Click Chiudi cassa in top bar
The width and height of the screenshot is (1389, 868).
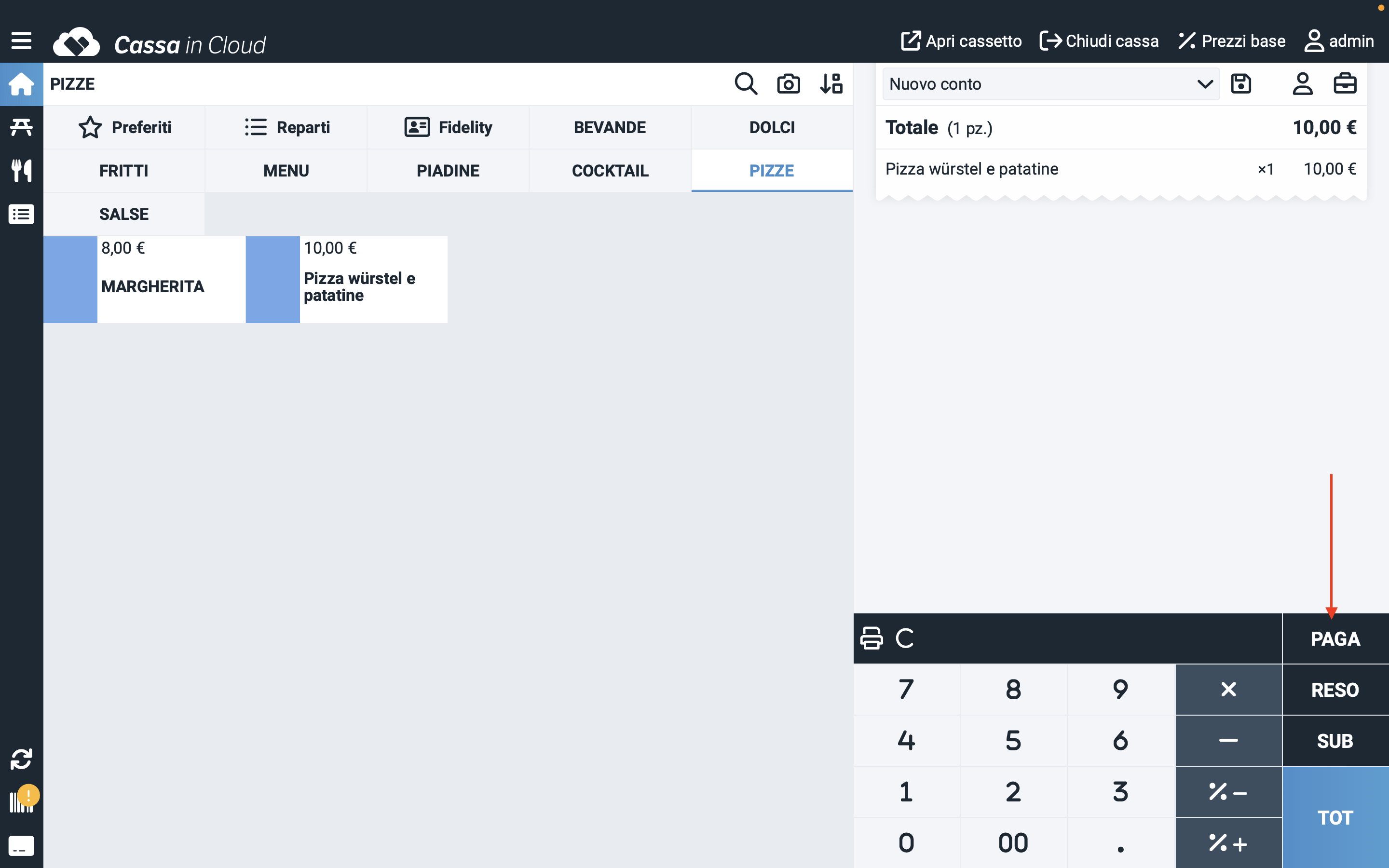pos(1099,41)
